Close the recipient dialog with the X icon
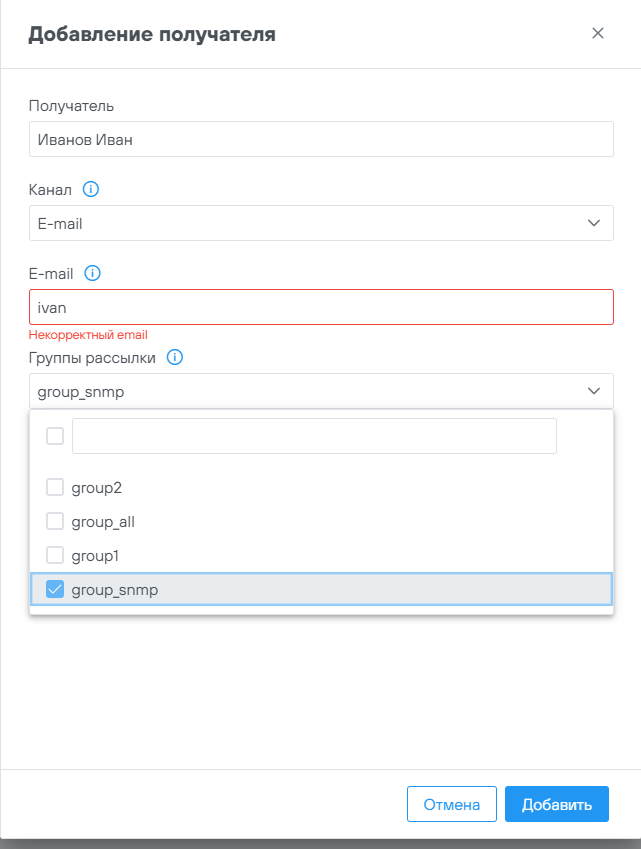 [x=598, y=33]
